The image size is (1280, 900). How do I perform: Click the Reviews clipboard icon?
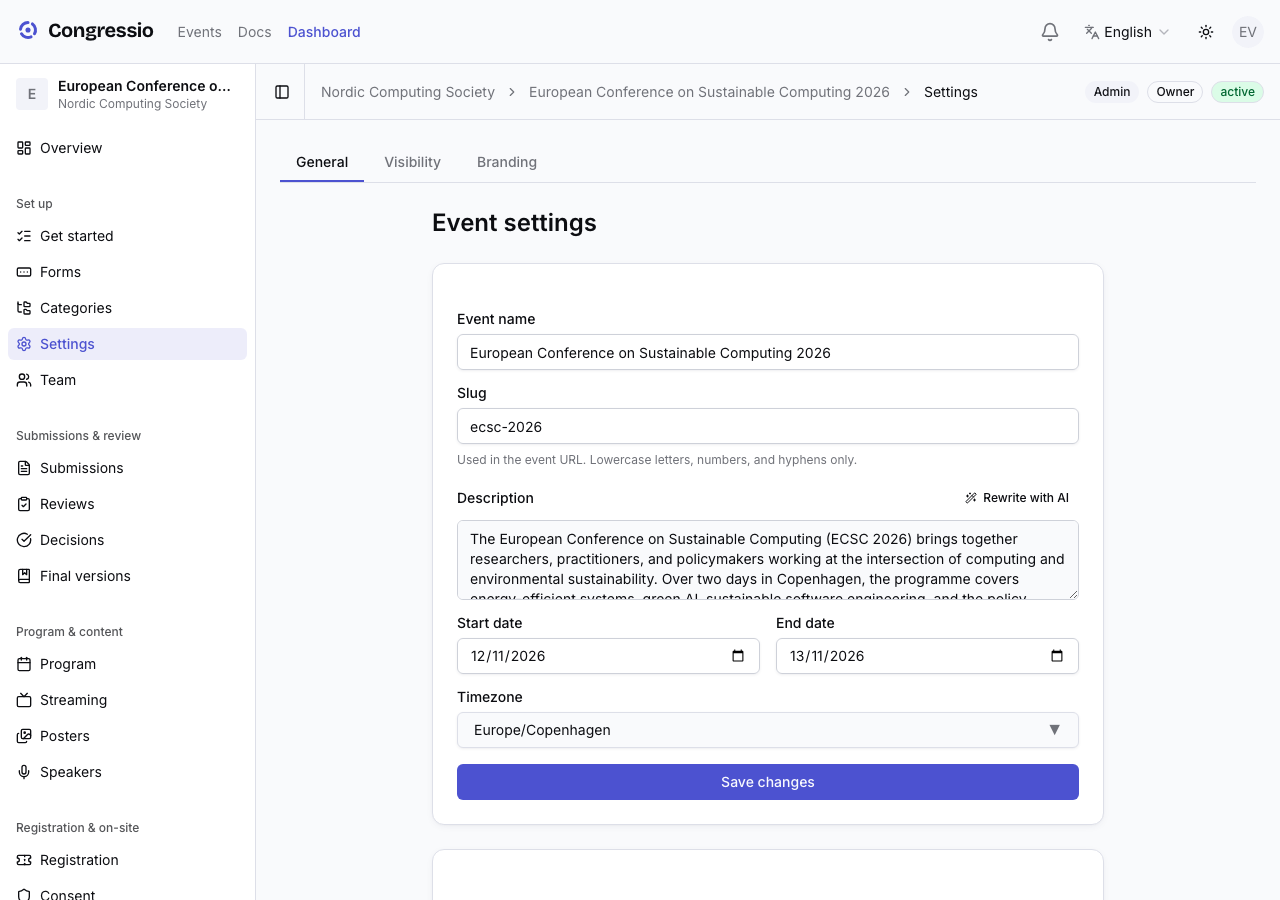[24, 504]
